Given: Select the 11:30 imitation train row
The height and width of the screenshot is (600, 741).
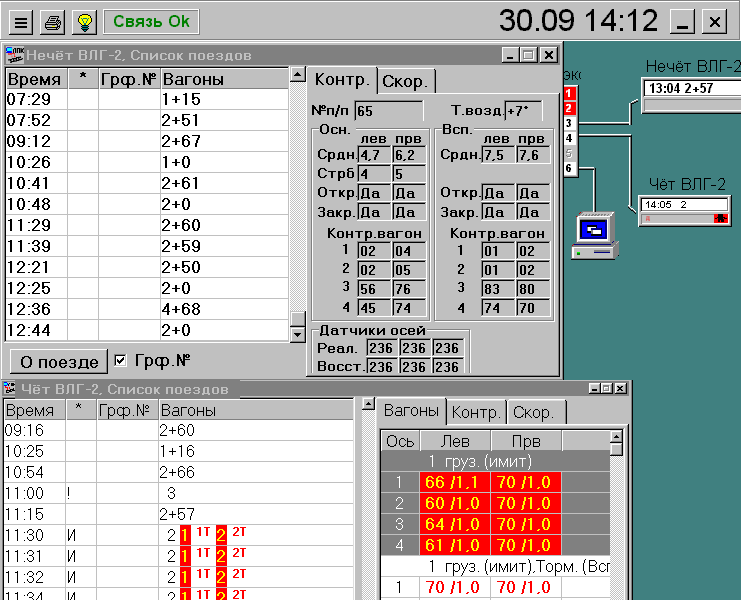Looking at the screenshot, I should pos(179,535).
